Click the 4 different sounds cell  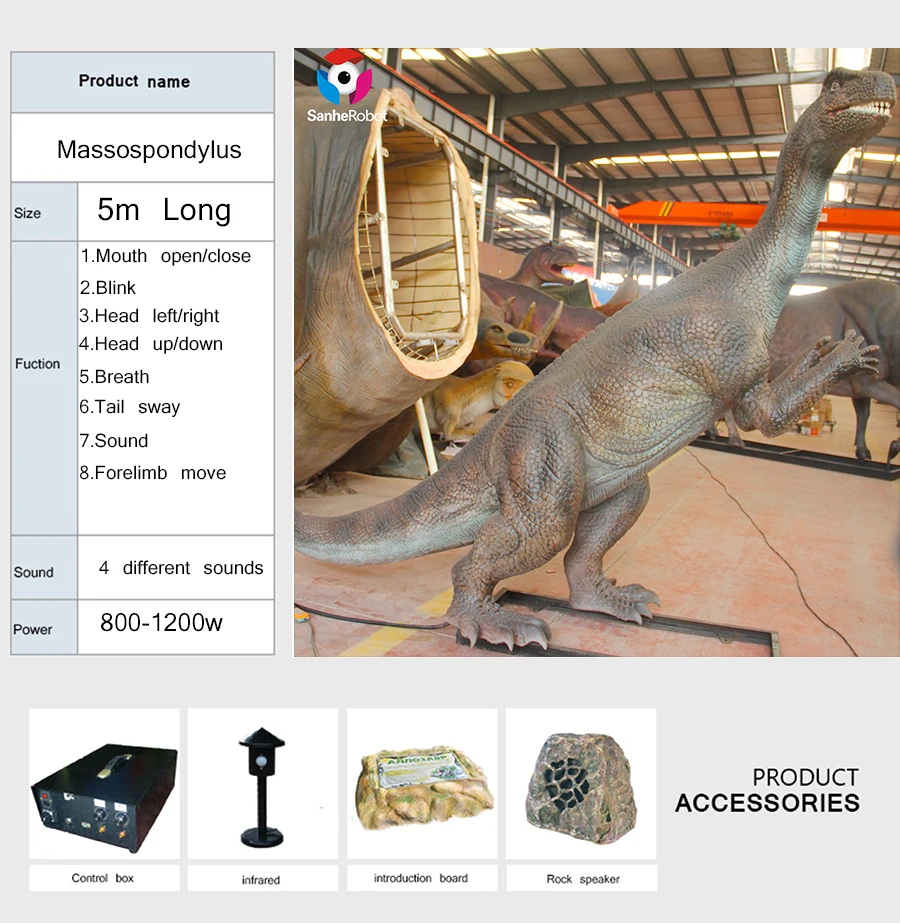[x=181, y=568]
